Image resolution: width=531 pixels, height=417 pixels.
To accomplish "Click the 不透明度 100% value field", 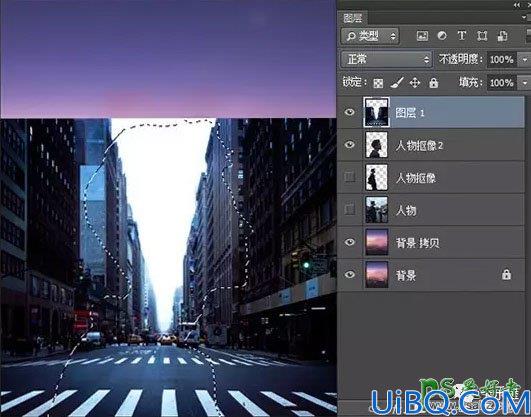I will pyautogui.click(x=502, y=60).
